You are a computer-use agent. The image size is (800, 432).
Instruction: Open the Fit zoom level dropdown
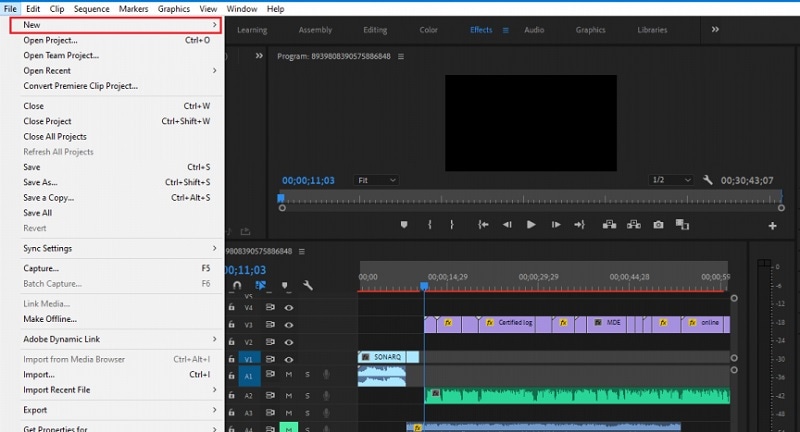pos(377,180)
